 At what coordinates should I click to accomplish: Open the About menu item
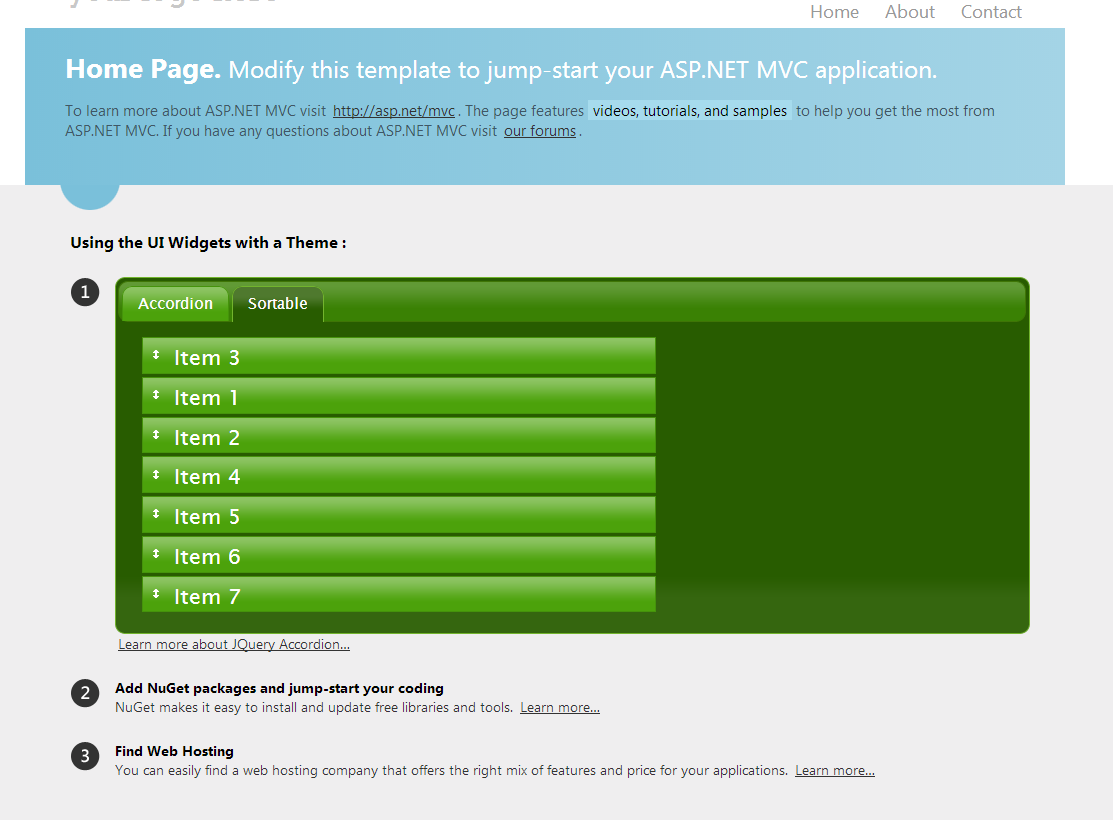[909, 12]
